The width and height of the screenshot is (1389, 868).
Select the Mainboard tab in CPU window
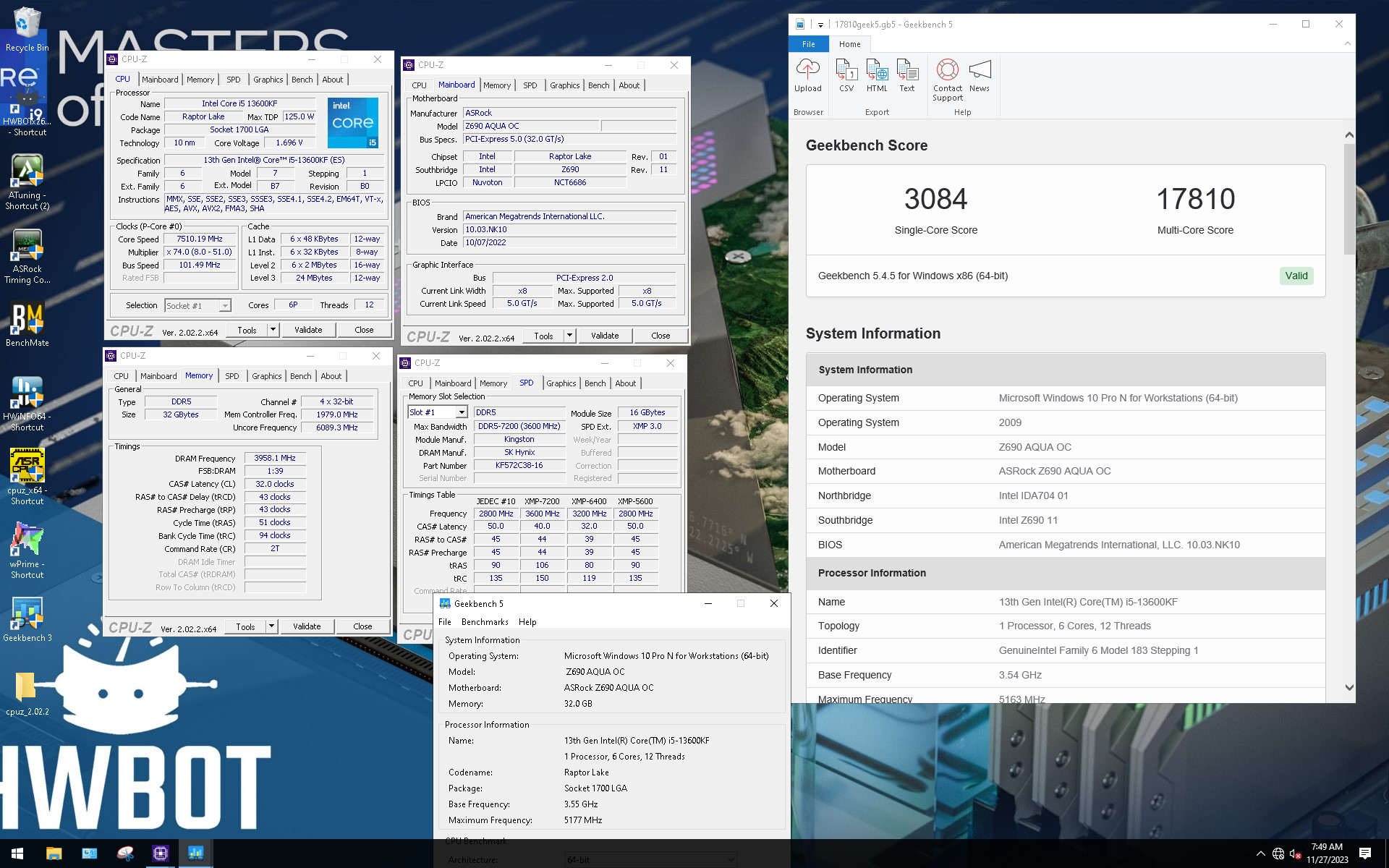[160, 80]
